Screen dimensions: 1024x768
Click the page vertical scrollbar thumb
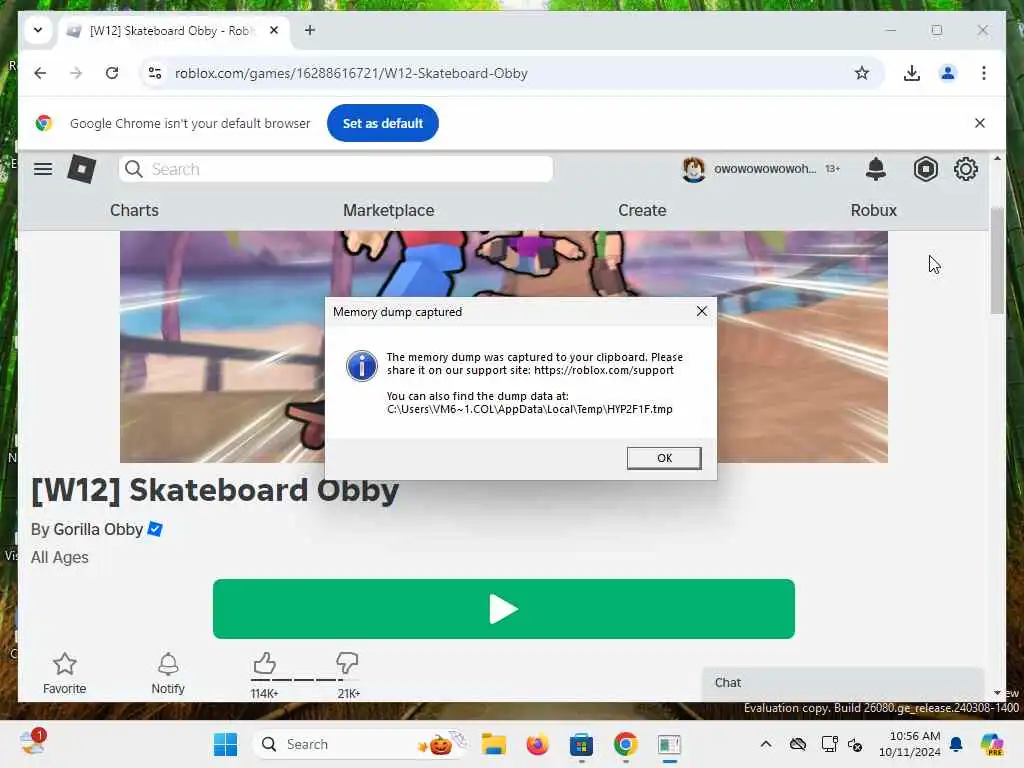coord(997,261)
